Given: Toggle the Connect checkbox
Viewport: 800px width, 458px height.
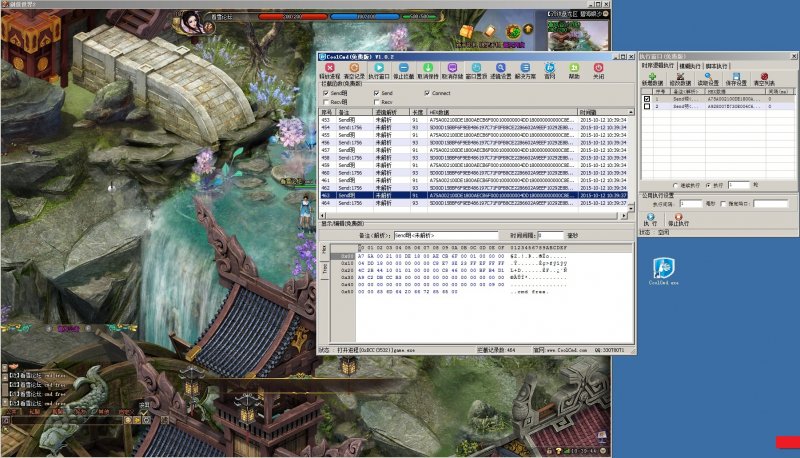Looking at the screenshot, I should pyautogui.click(x=427, y=93).
